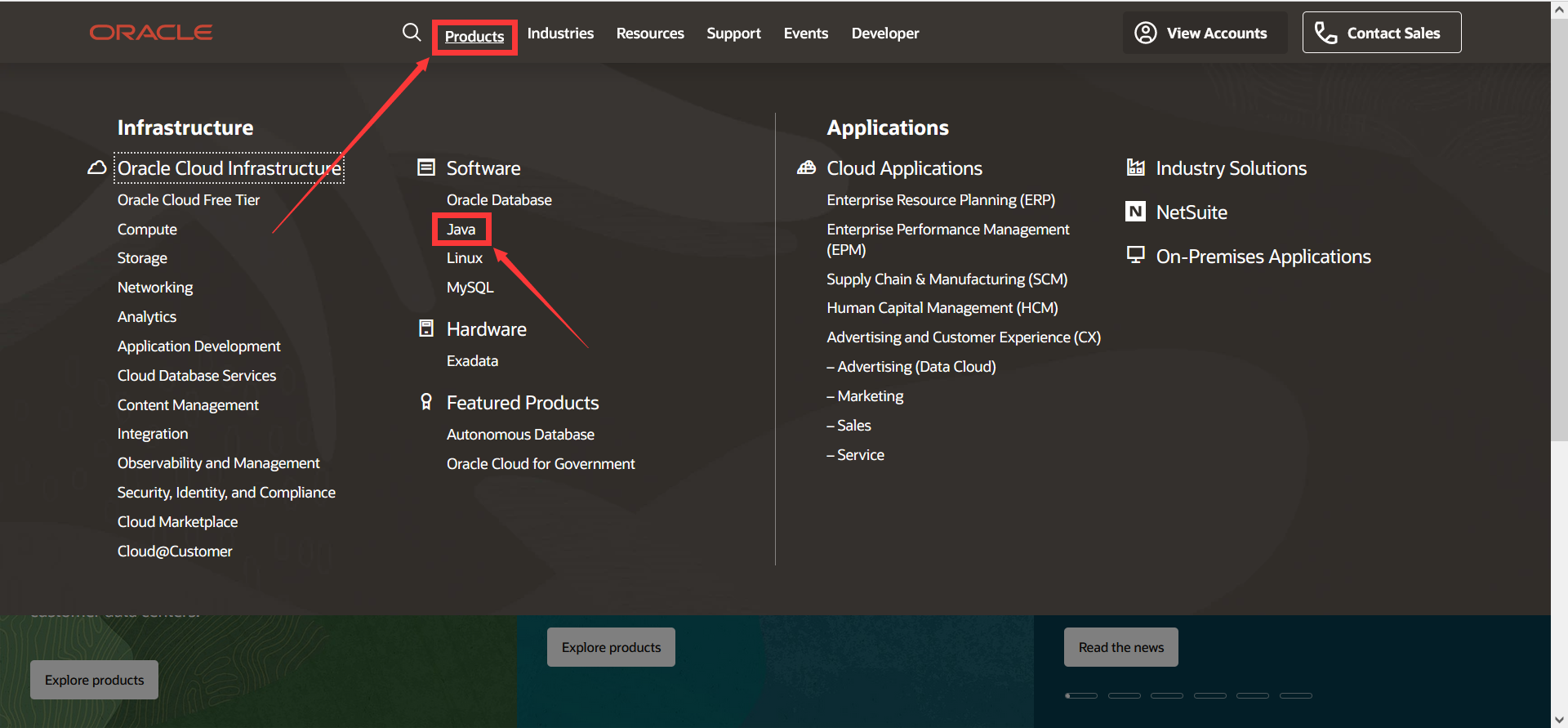Image resolution: width=1568 pixels, height=728 pixels.
Task: Open Human Capital Management (HCM)
Action: (x=942, y=308)
